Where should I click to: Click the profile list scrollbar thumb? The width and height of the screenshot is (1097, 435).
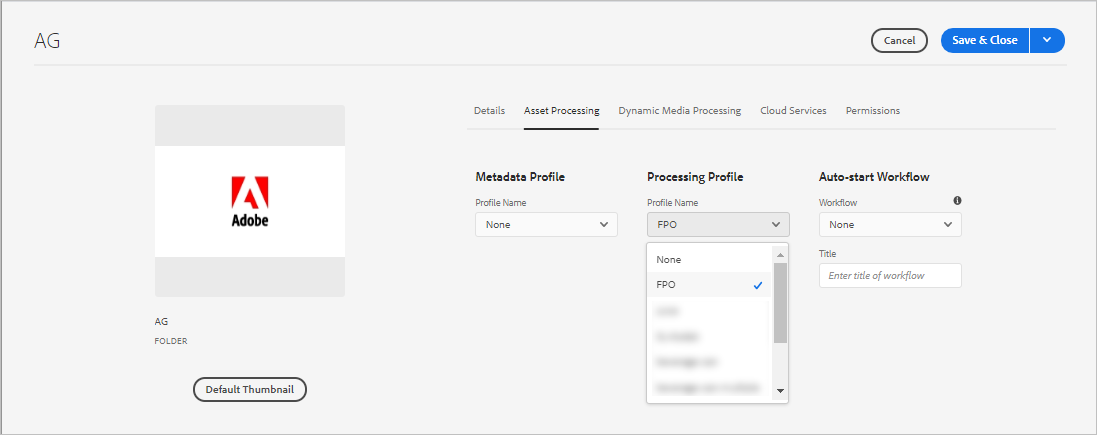tap(780, 302)
